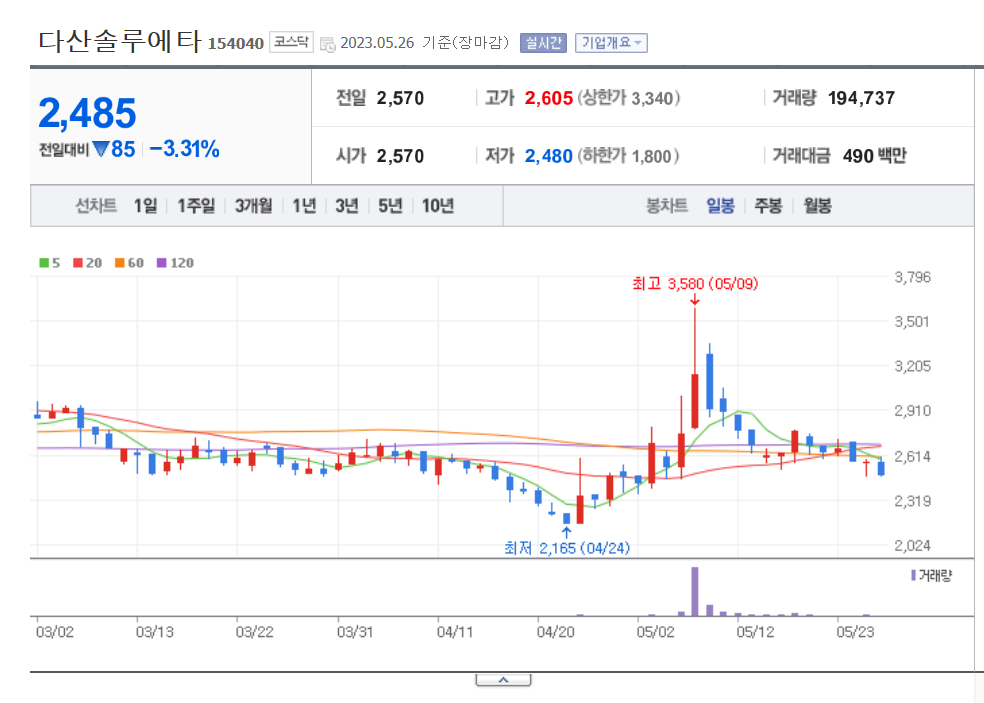
Task: Select the 1일 line chart tab
Action: [146, 205]
